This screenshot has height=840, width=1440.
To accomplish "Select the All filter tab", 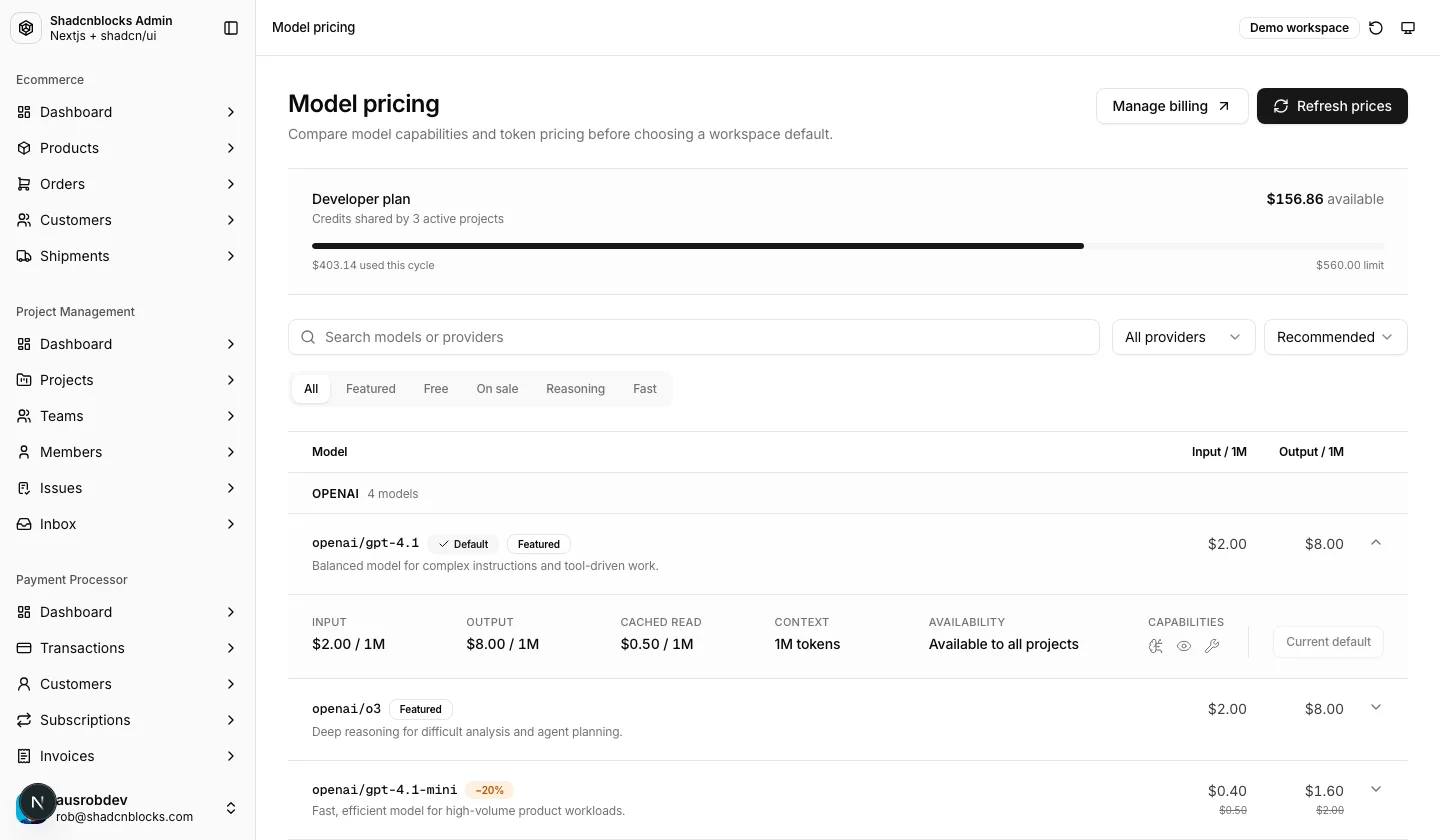I will [x=311, y=389].
